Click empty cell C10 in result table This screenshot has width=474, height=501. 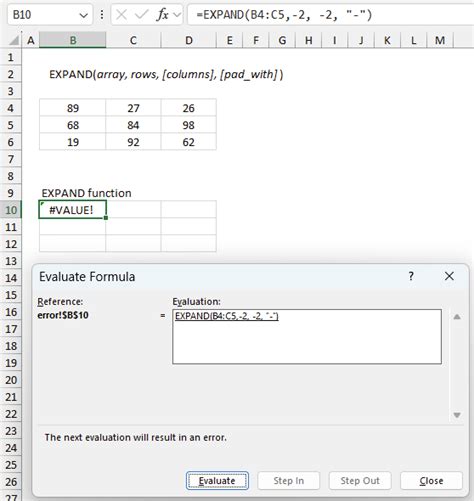click(133, 210)
